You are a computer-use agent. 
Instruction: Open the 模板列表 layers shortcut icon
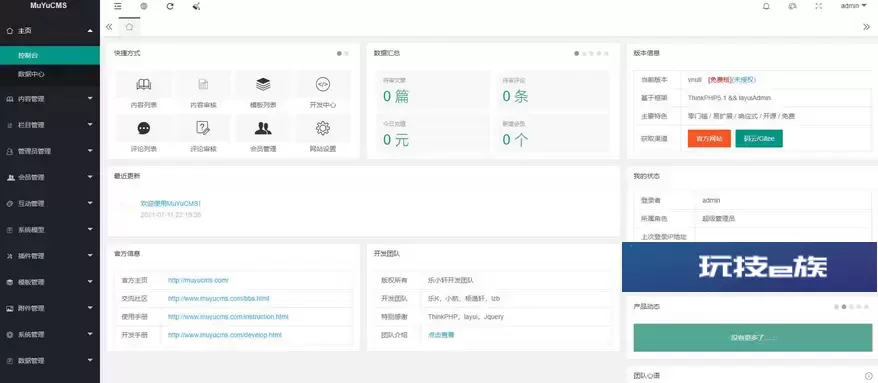[x=263, y=85]
